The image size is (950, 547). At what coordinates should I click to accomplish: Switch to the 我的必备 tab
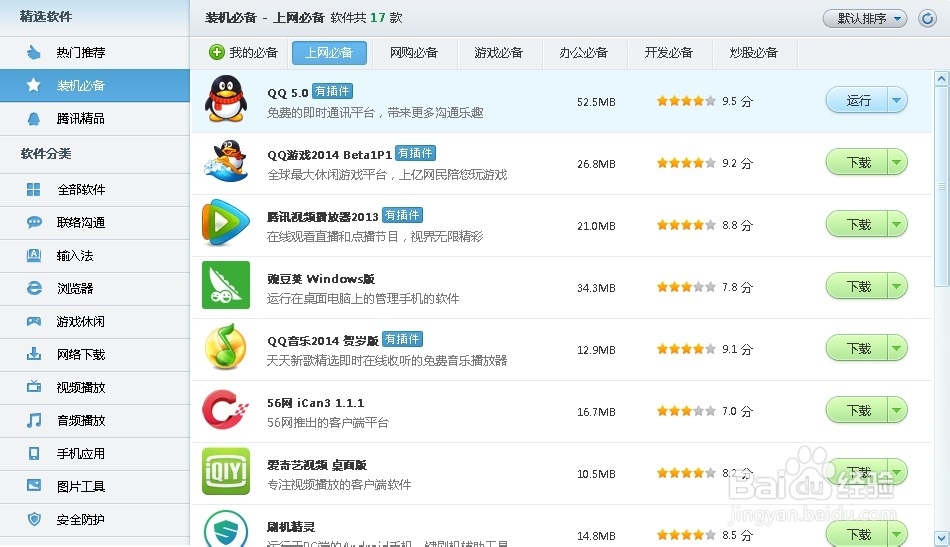tap(244, 53)
